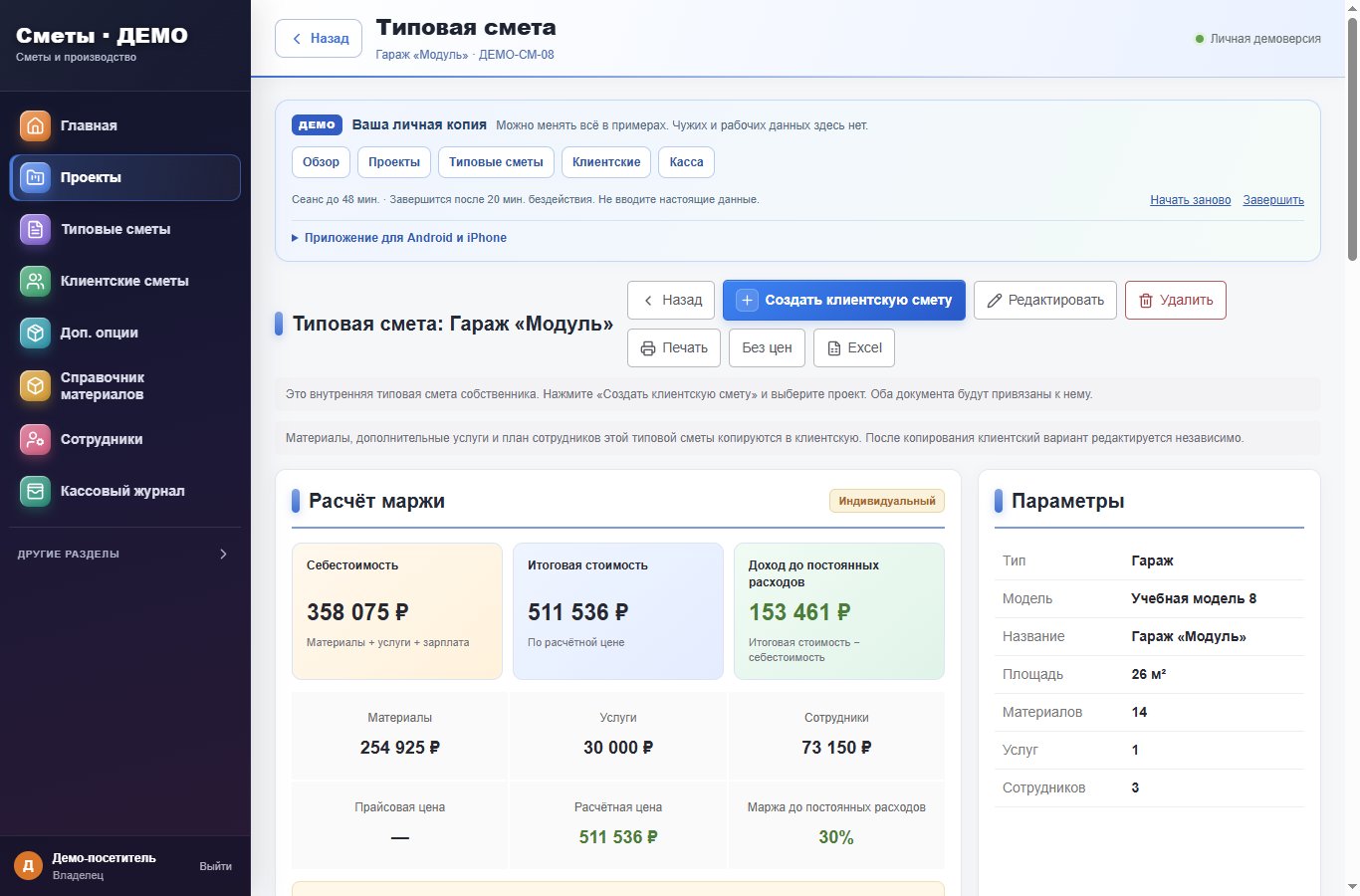
Task: Click the Клиентские сметы people icon
Action: pyautogui.click(x=35, y=281)
